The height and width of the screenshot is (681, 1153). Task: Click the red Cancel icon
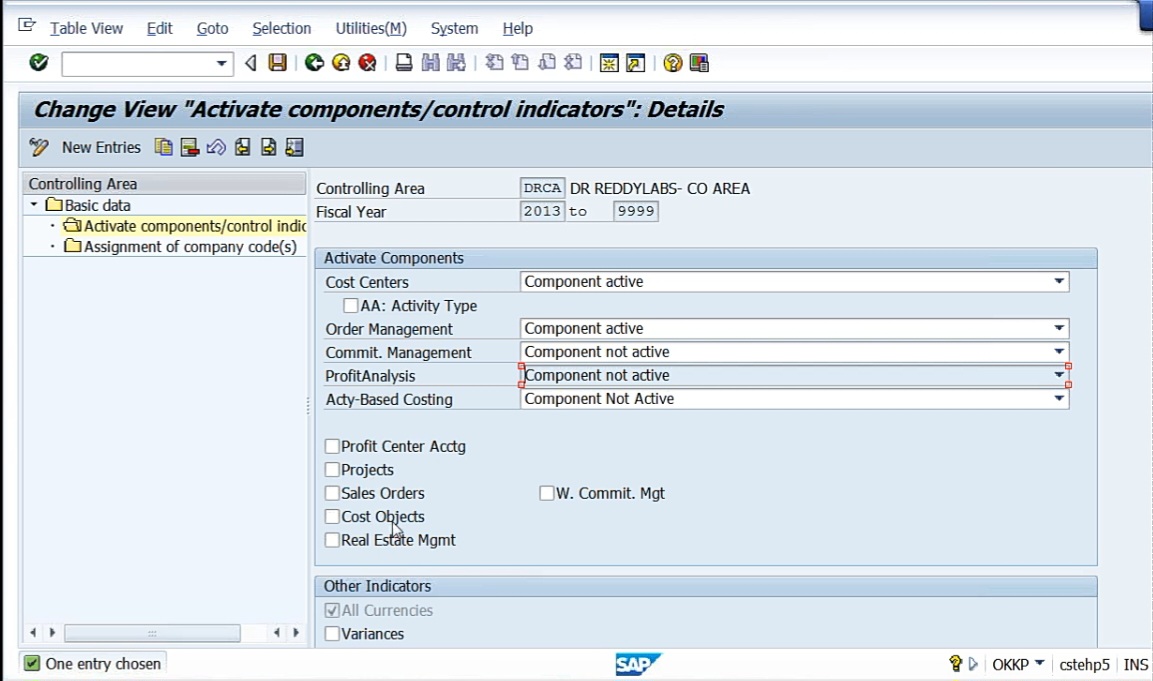(x=368, y=63)
